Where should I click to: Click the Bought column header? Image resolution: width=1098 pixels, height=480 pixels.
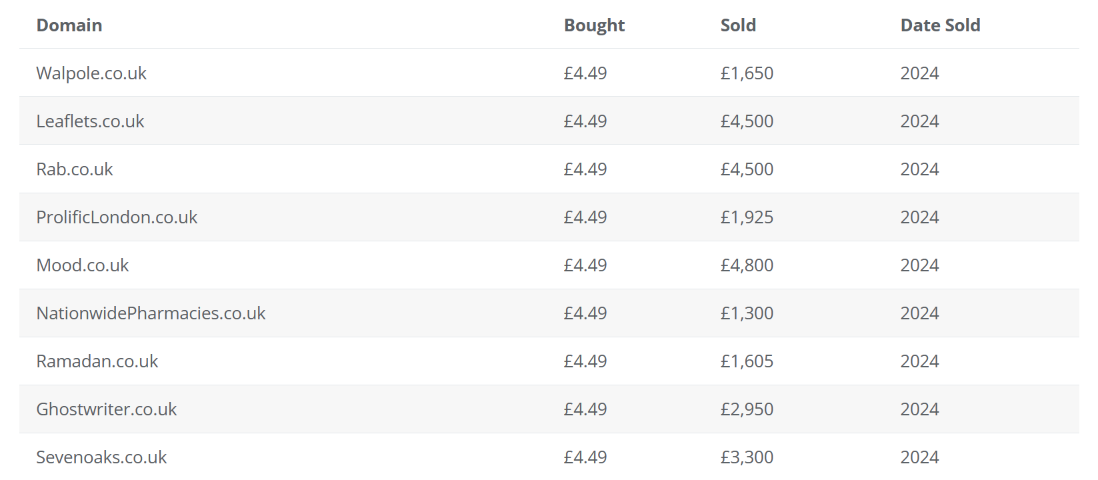pyautogui.click(x=594, y=25)
